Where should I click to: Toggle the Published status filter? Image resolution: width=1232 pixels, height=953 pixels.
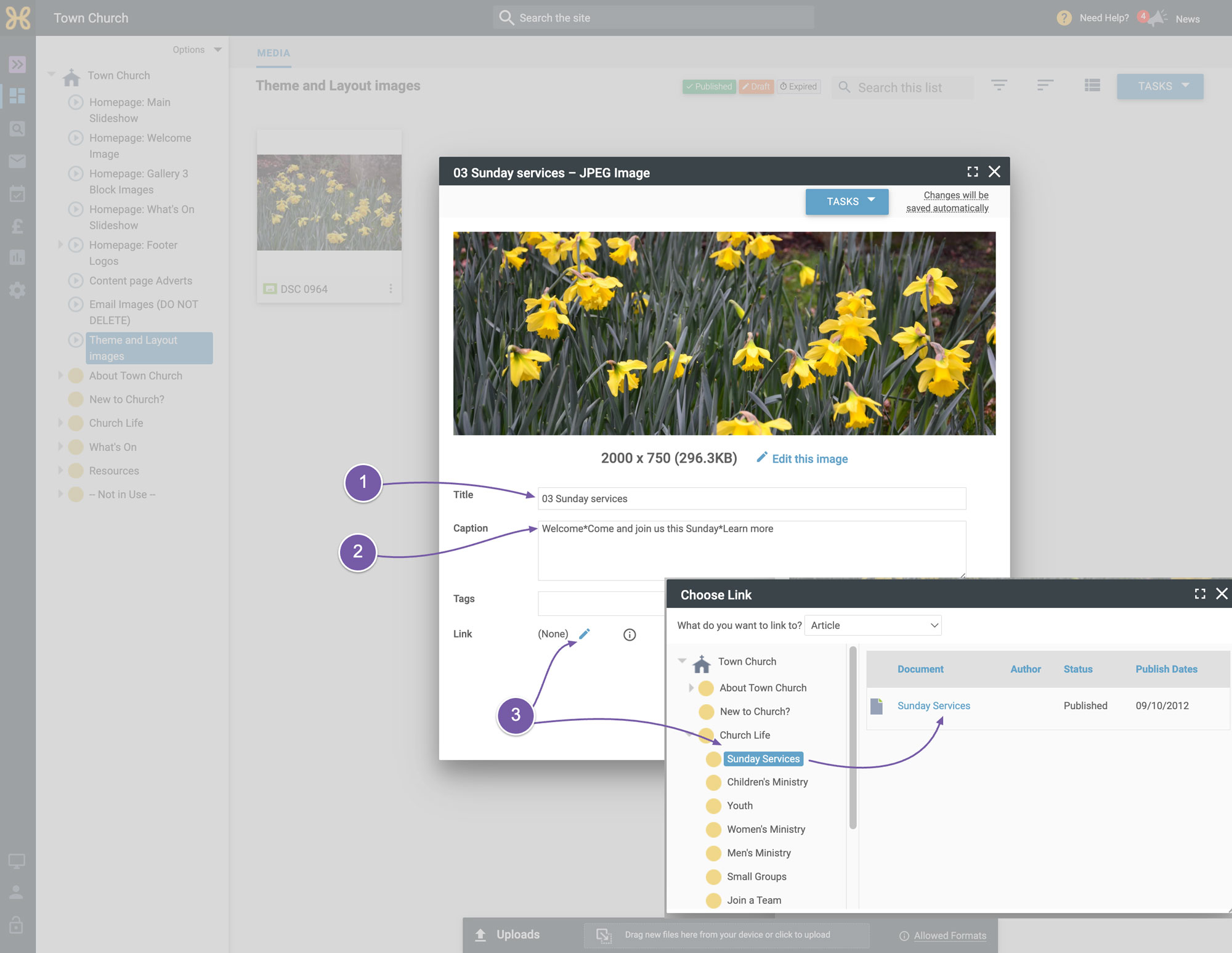pos(709,87)
